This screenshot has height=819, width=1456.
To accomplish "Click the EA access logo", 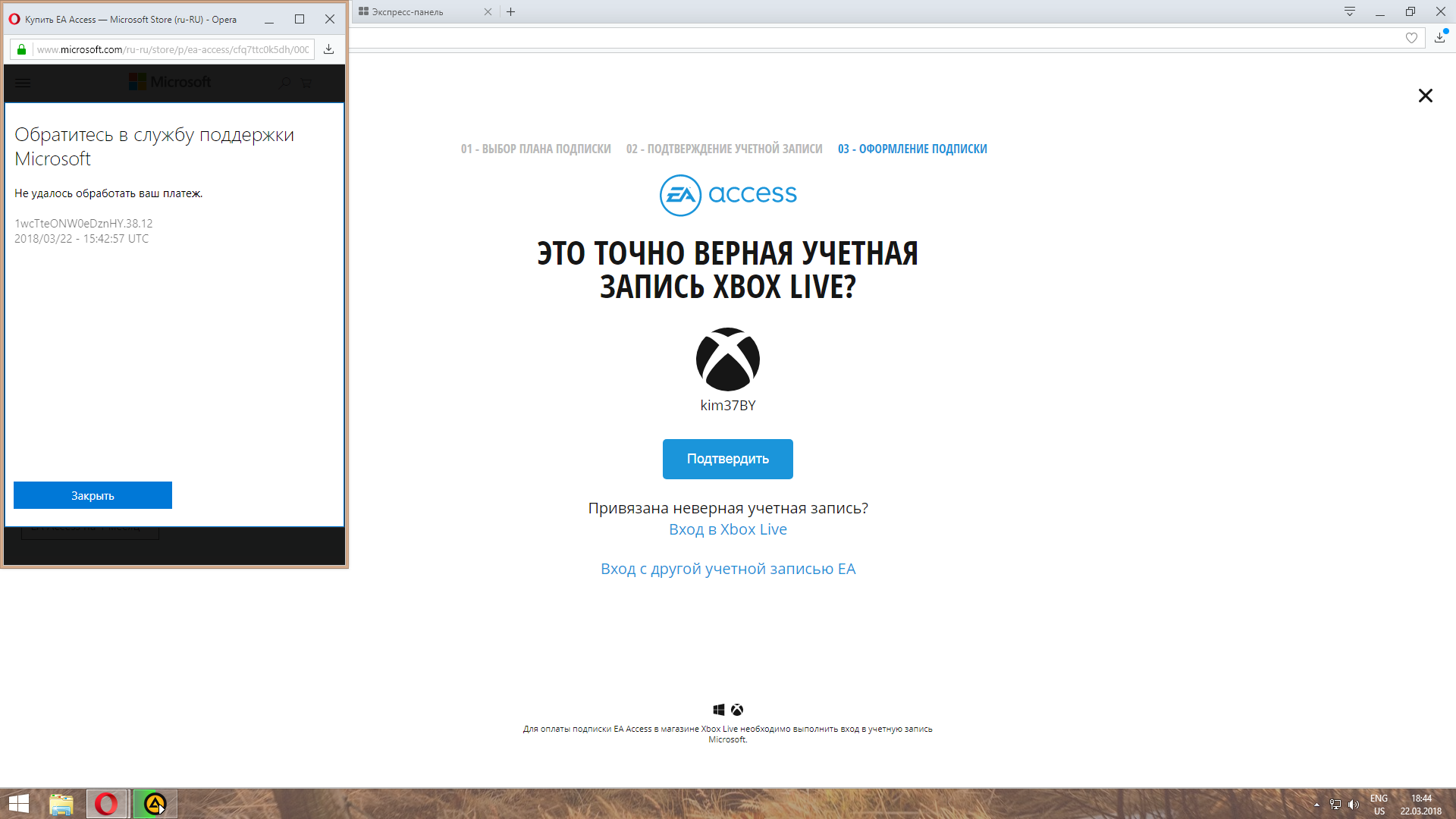I will 728,195.
